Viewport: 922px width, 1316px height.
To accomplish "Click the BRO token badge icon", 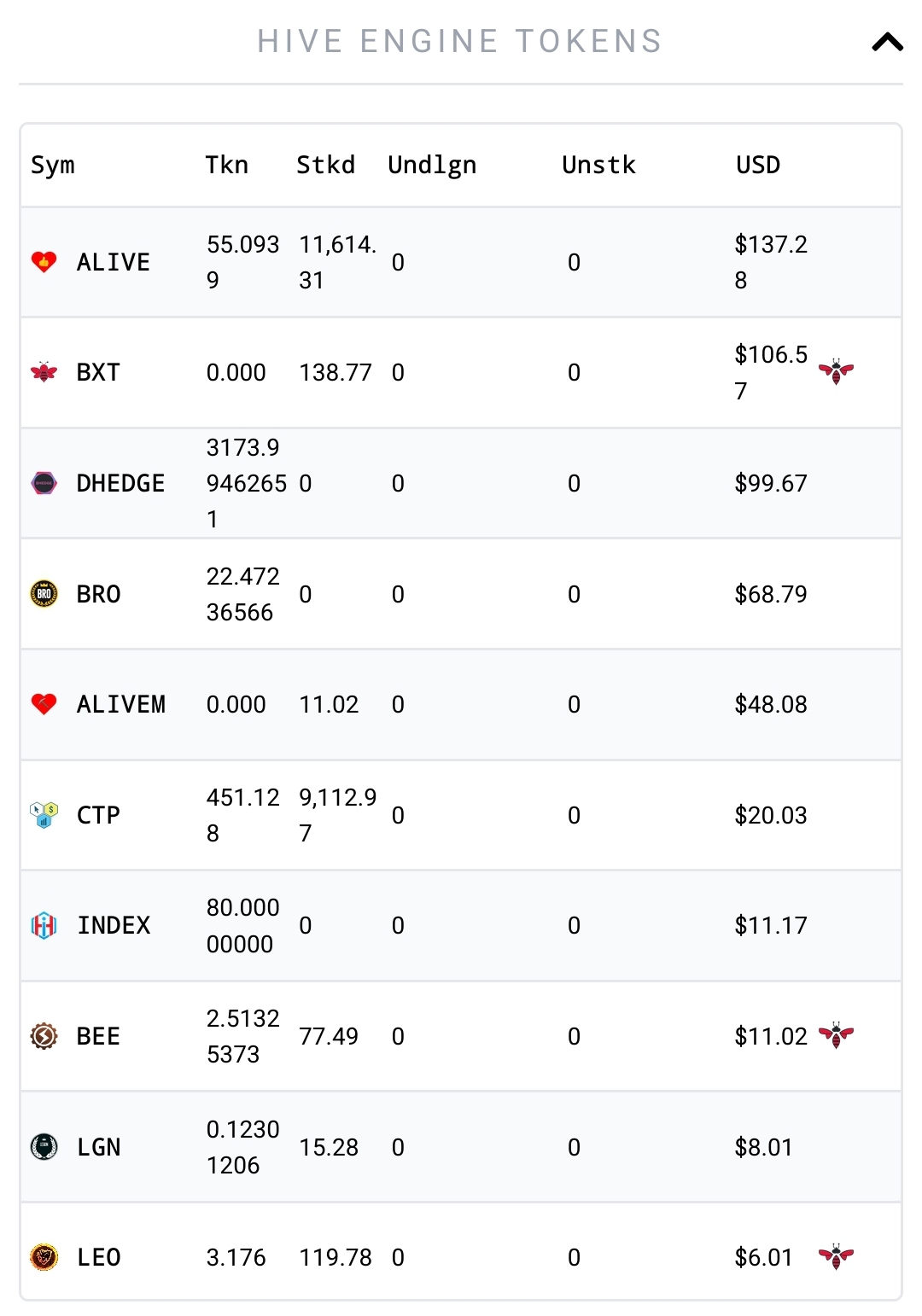I will pyautogui.click(x=44, y=594).
